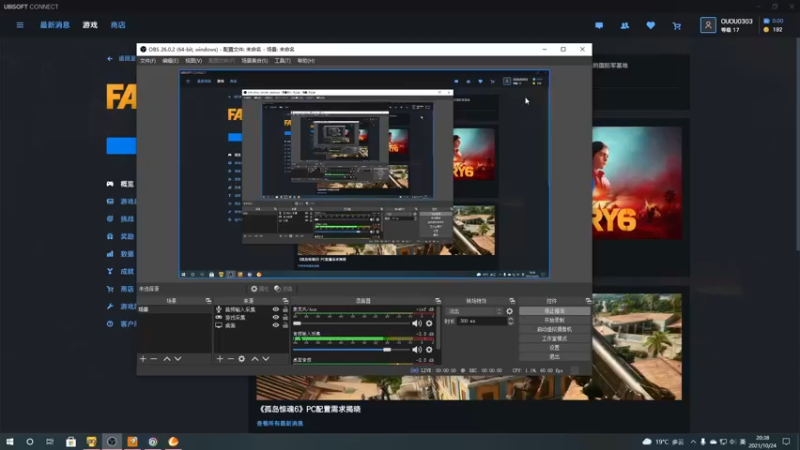Click the Start Recording button in OBS
Image resolution: width=800 pixels, height=450 pixels.
(555, 320)
